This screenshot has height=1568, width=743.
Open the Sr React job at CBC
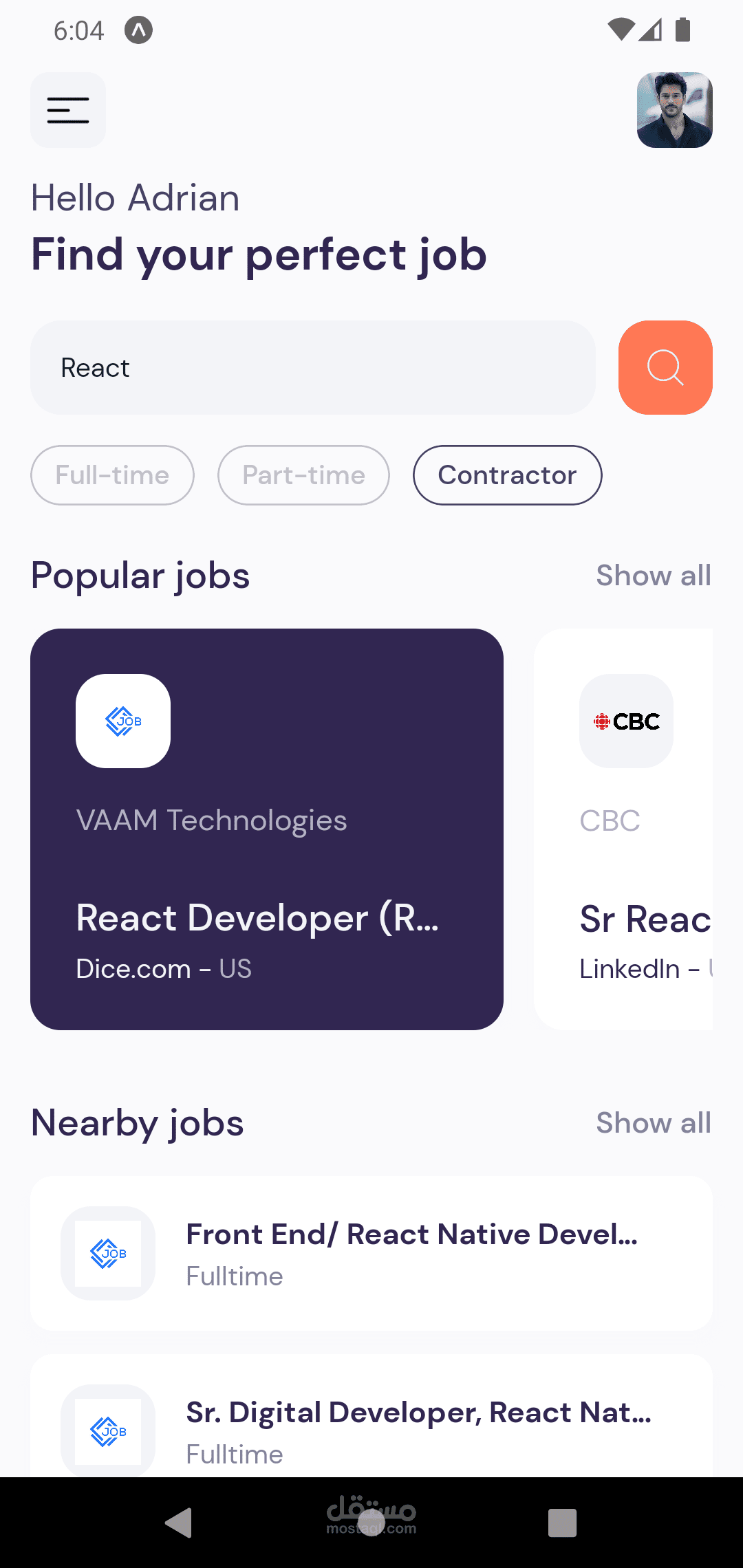[645, 919]
